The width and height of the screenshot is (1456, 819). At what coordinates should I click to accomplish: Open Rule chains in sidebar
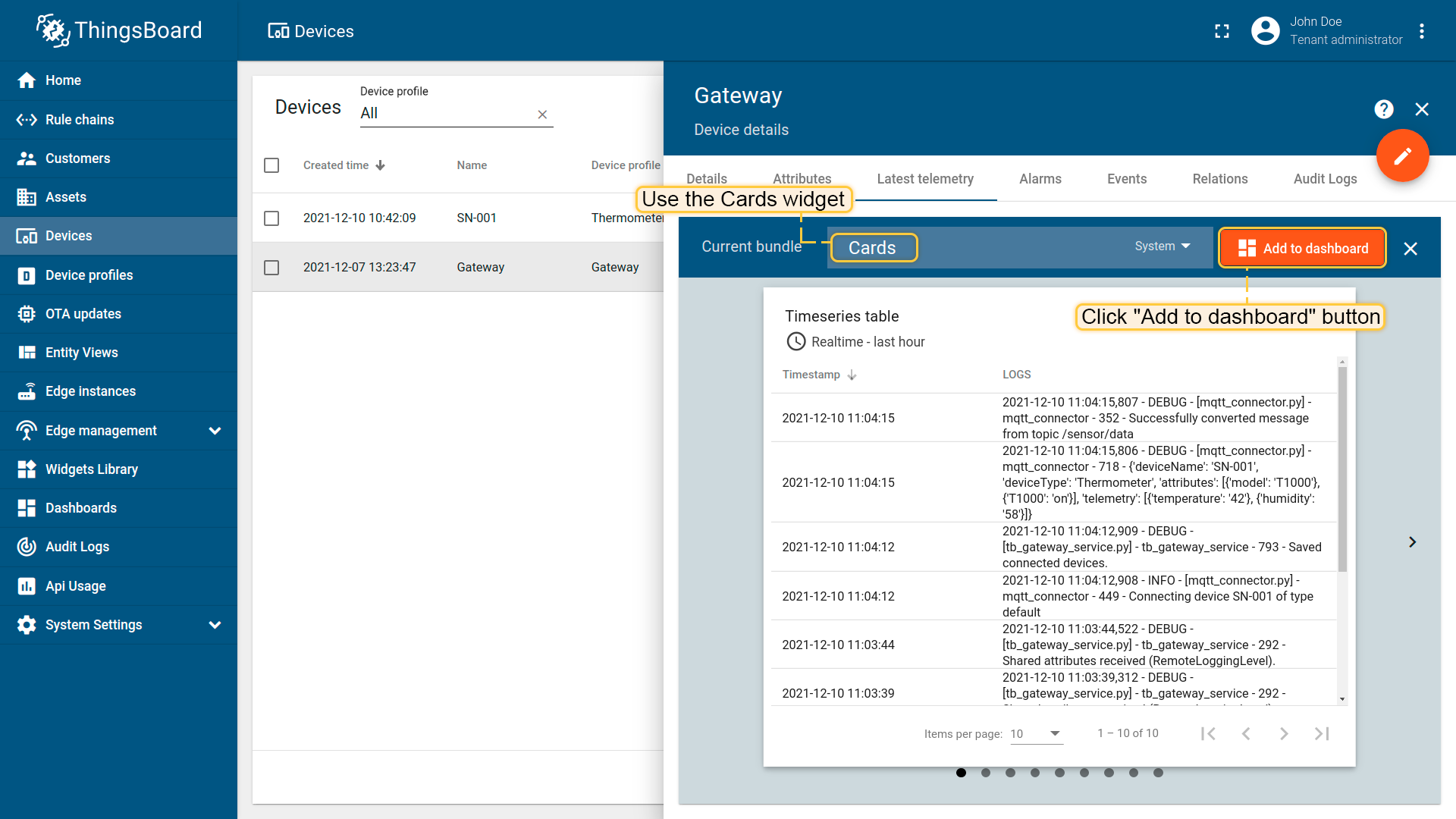coord(118,120)
